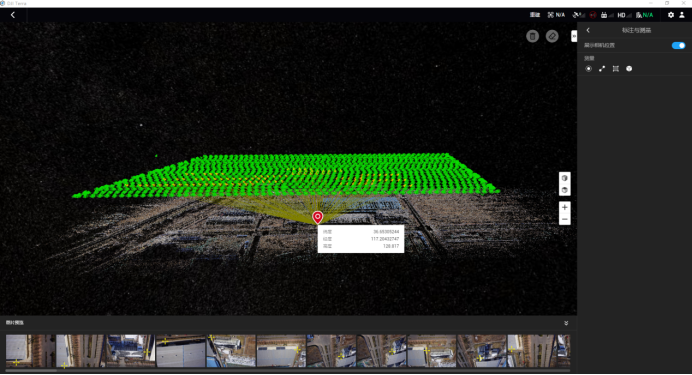Click the drone connection status N/A icon
This screenshot has width=692, height=375.
tap(557, 15)
